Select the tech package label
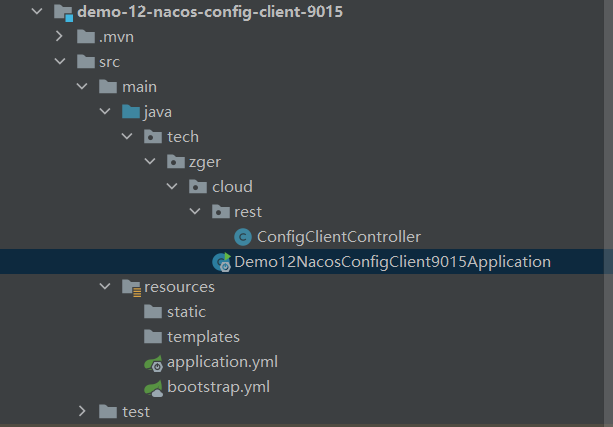Viewport: 613px width, 427px height. (x=183, y=137)
